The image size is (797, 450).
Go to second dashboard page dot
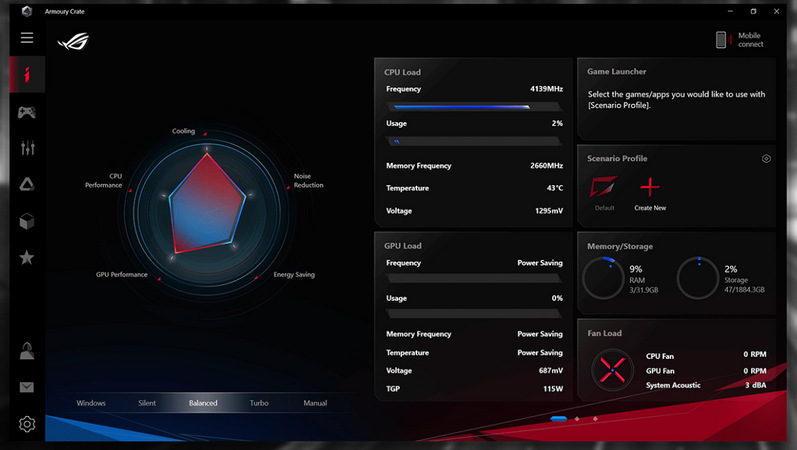click(x=577, y=418)
